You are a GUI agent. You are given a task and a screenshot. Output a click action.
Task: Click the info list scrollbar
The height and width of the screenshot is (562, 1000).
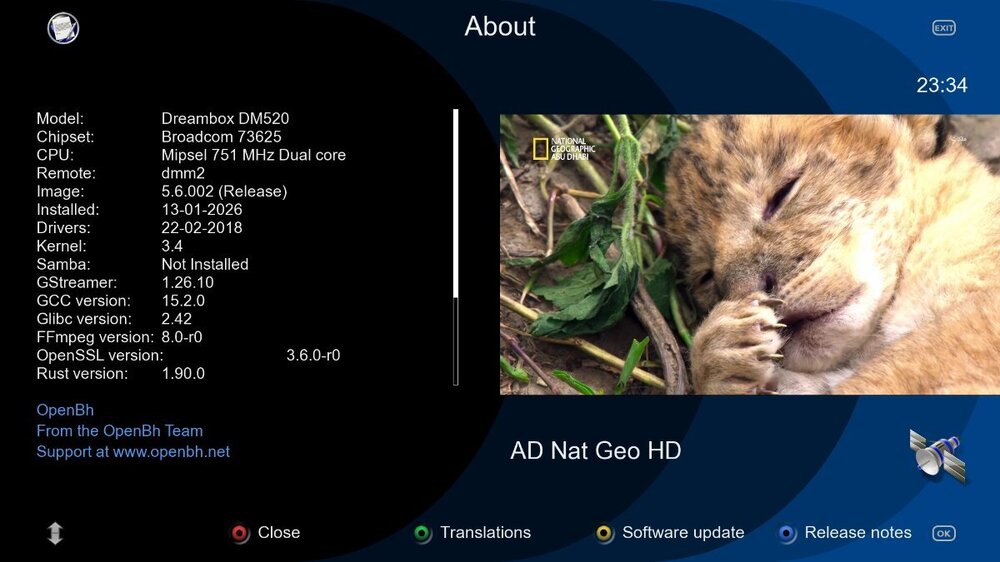click(x=455, y=248)
